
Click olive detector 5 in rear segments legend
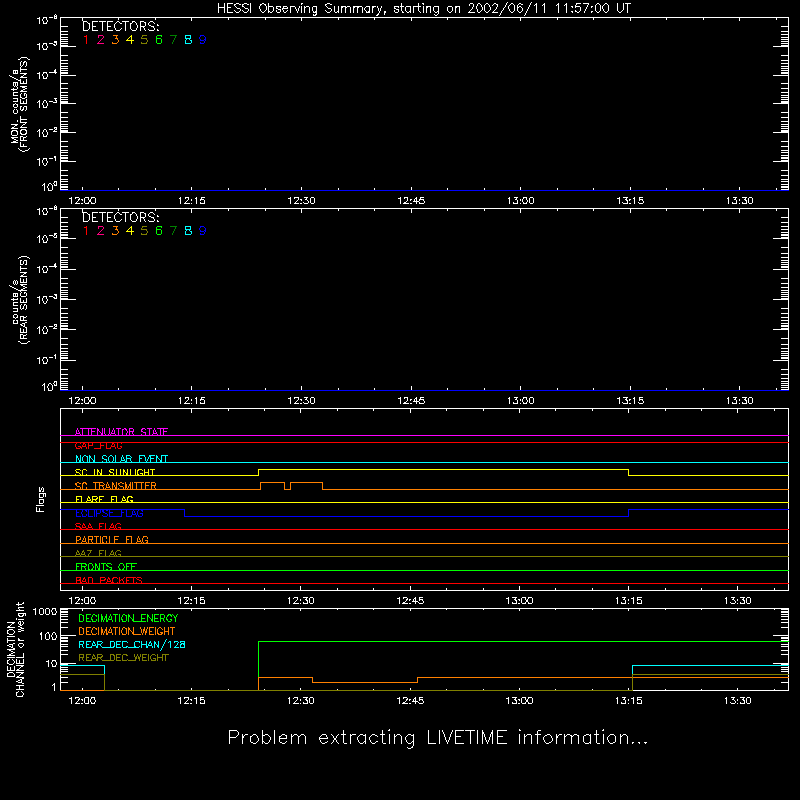click(x=144, y=231)
